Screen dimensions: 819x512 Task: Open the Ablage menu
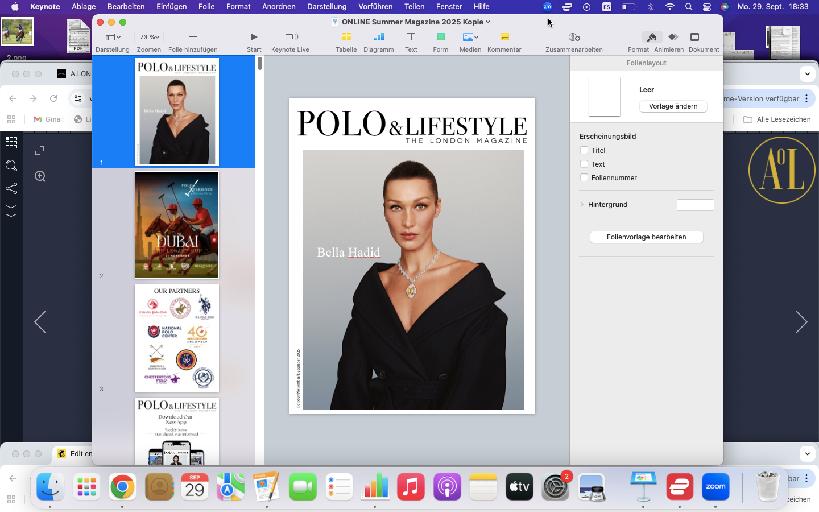pyautogui.click(x=84, y=6)
